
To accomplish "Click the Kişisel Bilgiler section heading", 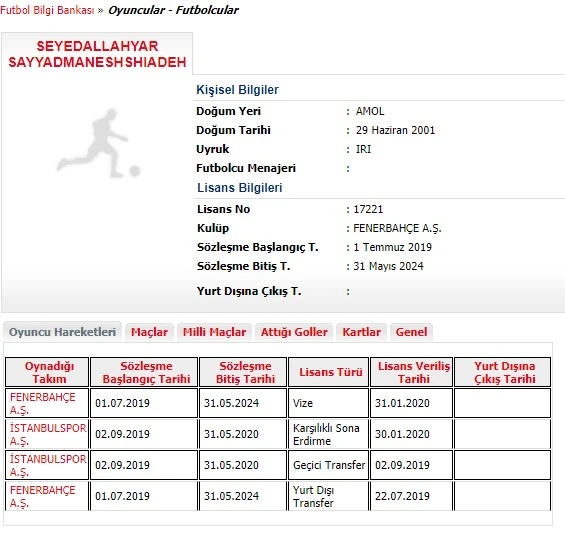I will click(237, 89).
